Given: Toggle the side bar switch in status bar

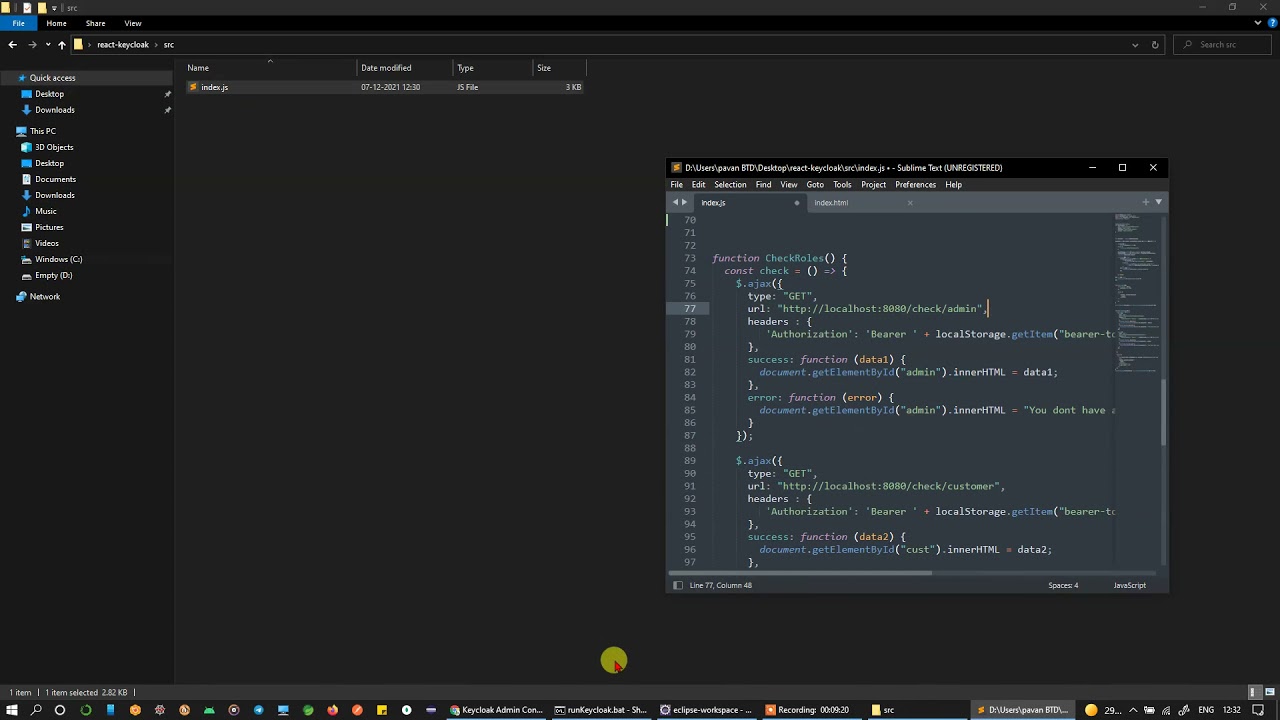Looking at the screenshot, I should coord(678,585).
